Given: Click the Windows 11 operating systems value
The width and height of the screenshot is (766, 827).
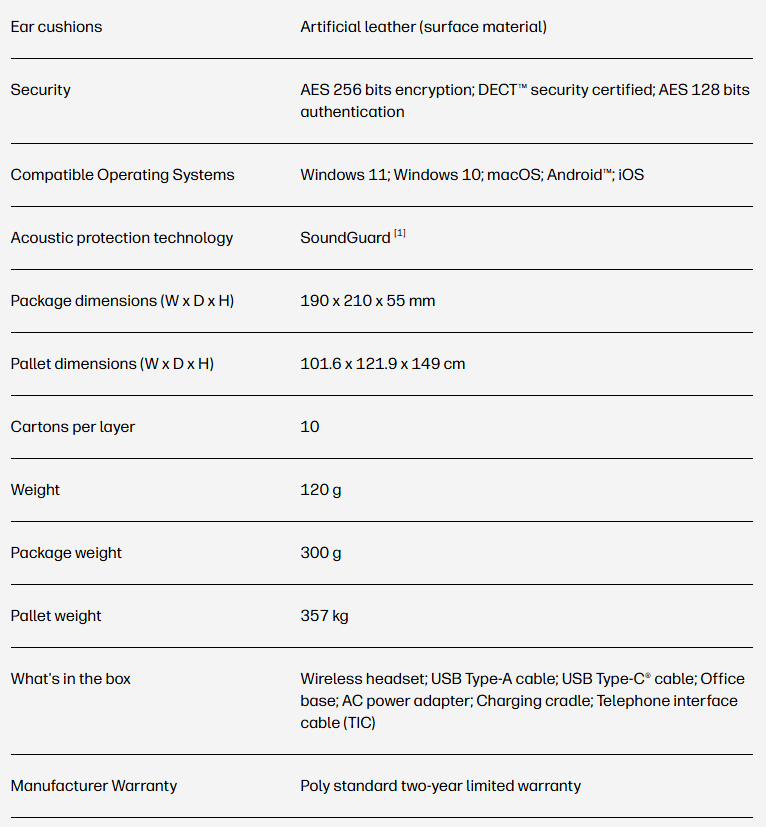Looking at the screenshot, I should 344,175.
